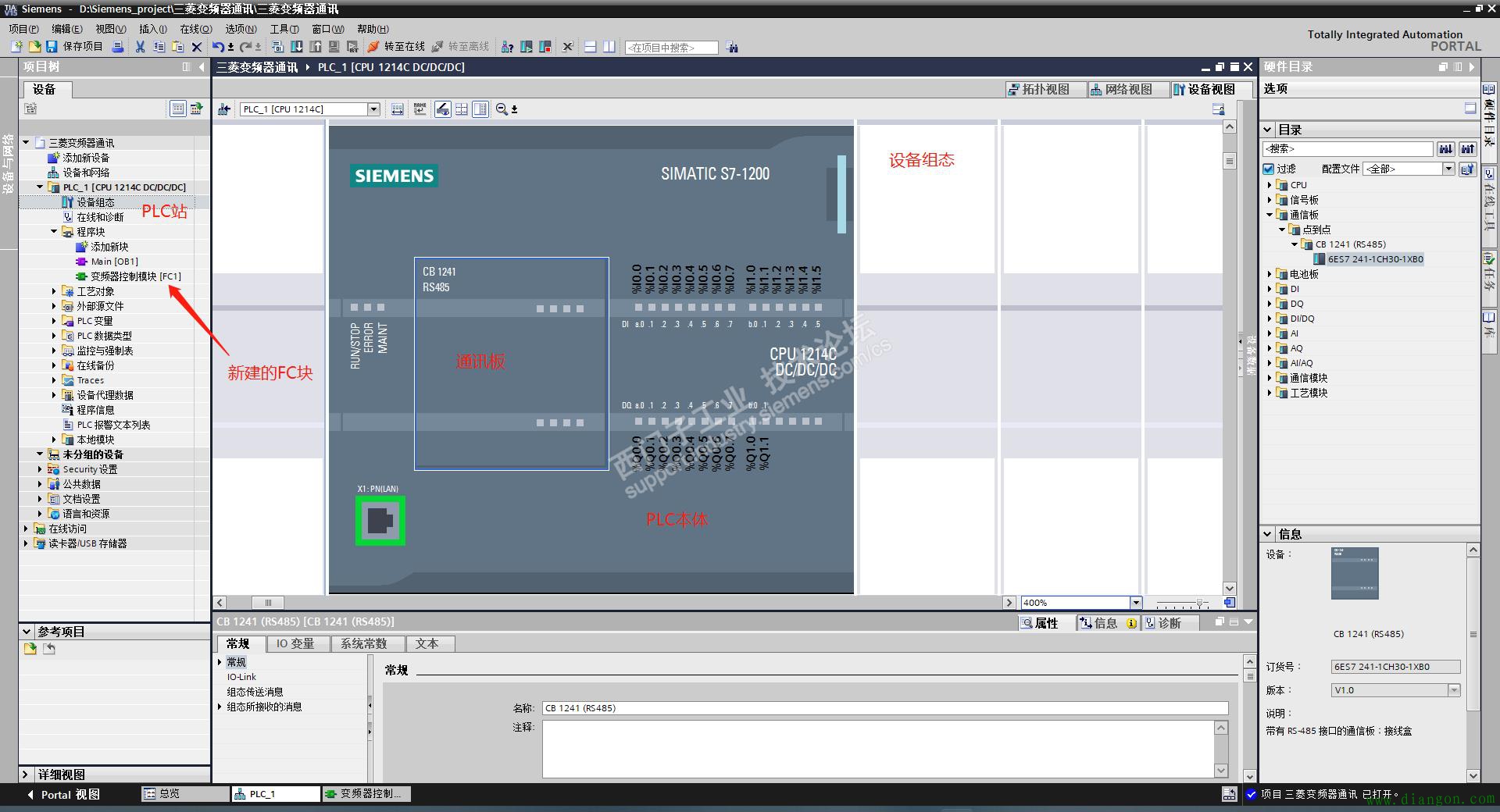Expand the 信号板 folder in hardware catalog
The width and height of the screenshot is (1500, 812).
coord(1270,200)
